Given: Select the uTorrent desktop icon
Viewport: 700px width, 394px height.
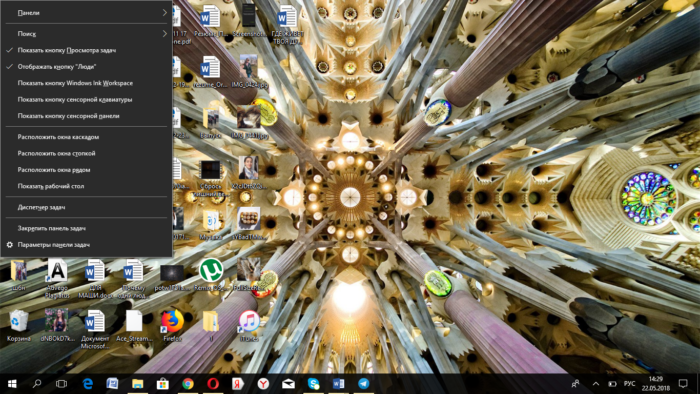Looking at the screenshot, I should click(211, 275).
